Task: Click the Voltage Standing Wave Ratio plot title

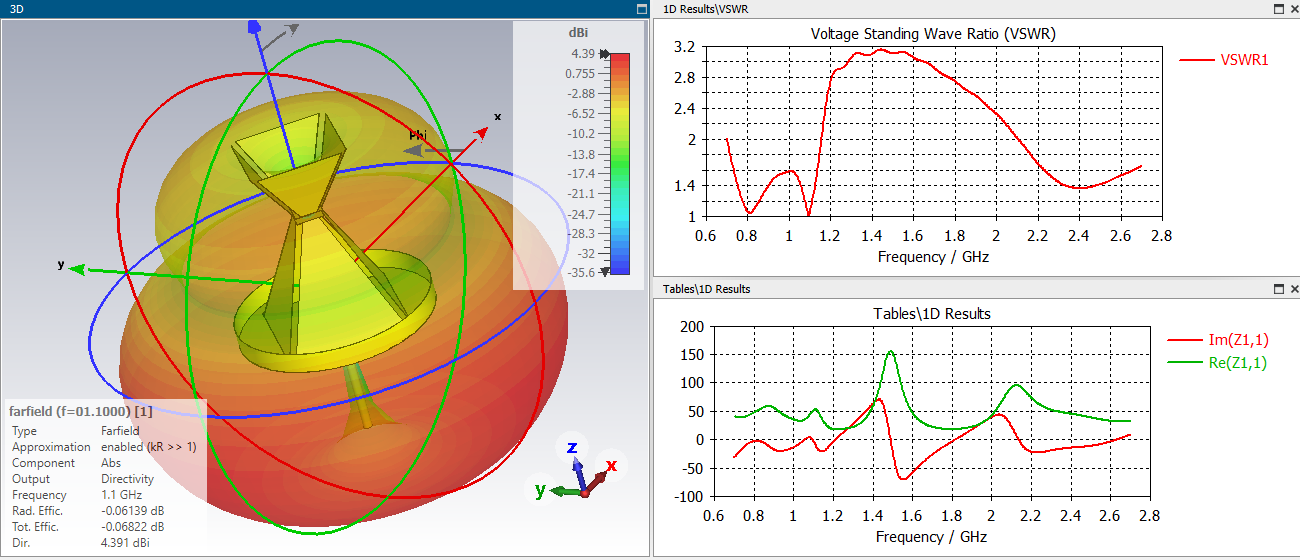Action: click(933, 33)
